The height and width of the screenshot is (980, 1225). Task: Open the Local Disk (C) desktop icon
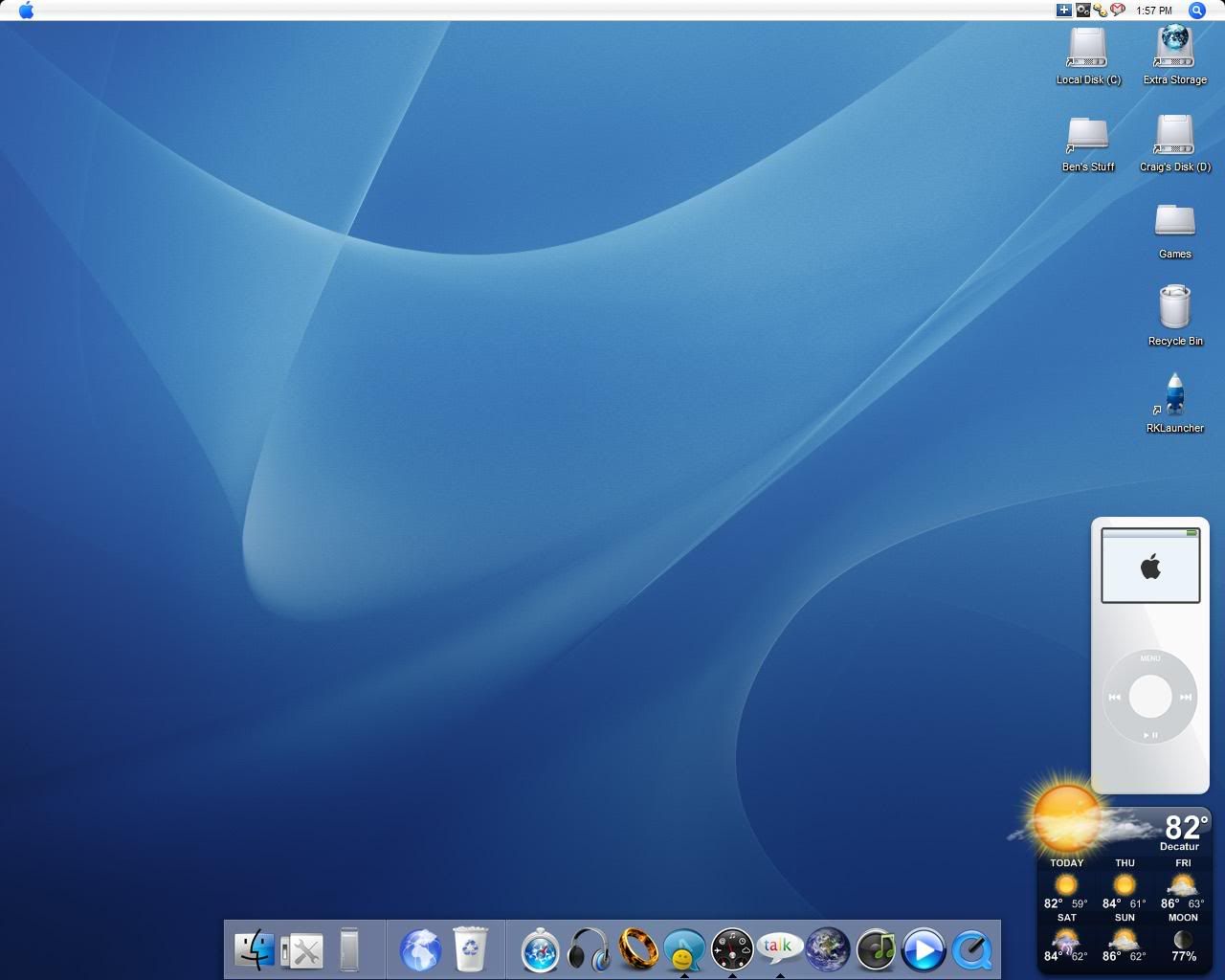pos(1088,57)
